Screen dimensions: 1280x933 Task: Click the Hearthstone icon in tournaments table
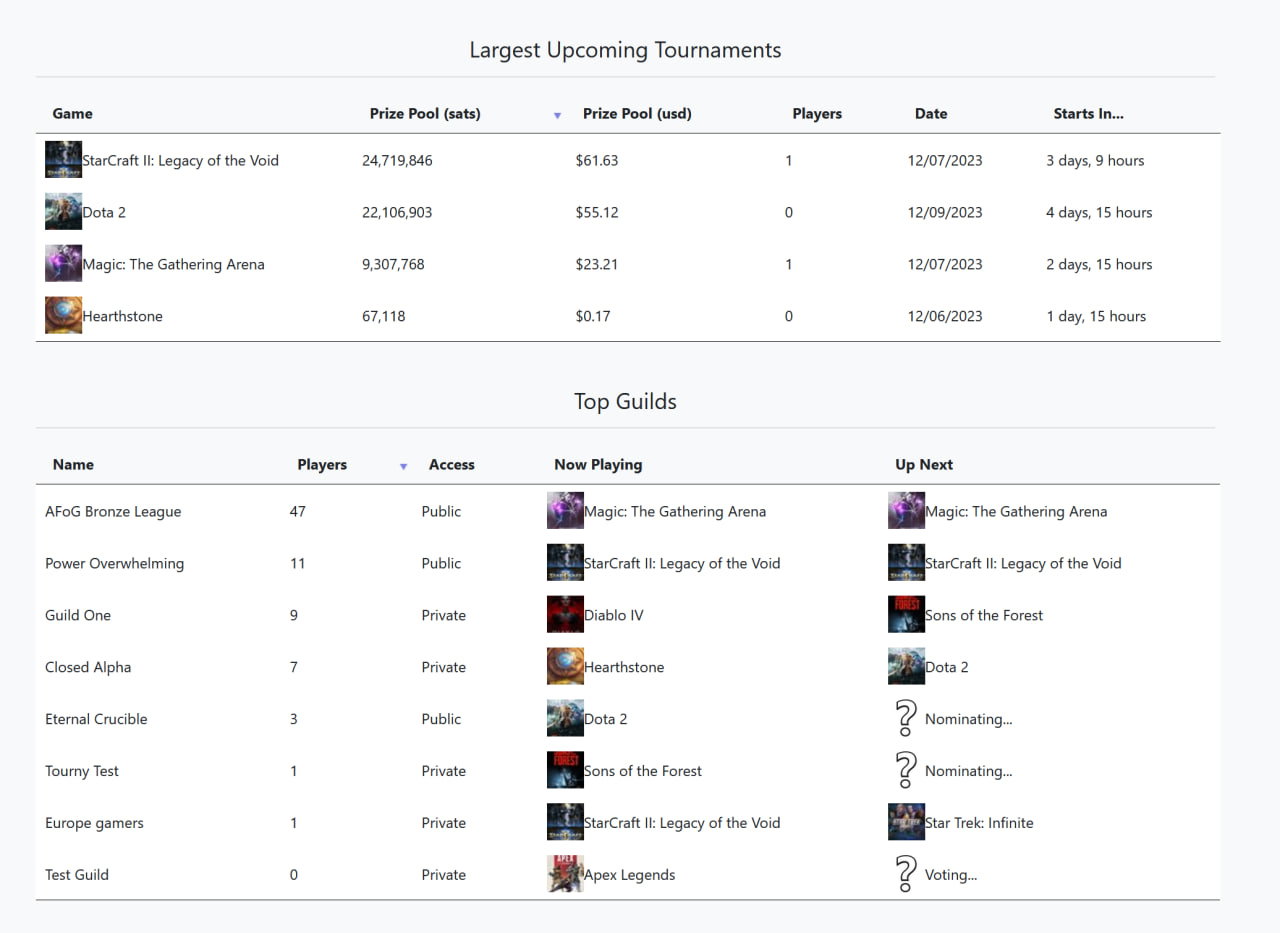click(63, 315)
